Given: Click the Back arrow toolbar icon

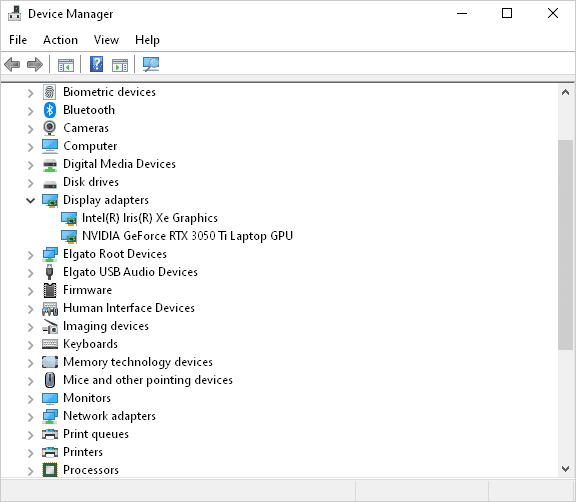Looking at the screenshot, I should pos(12,65).
